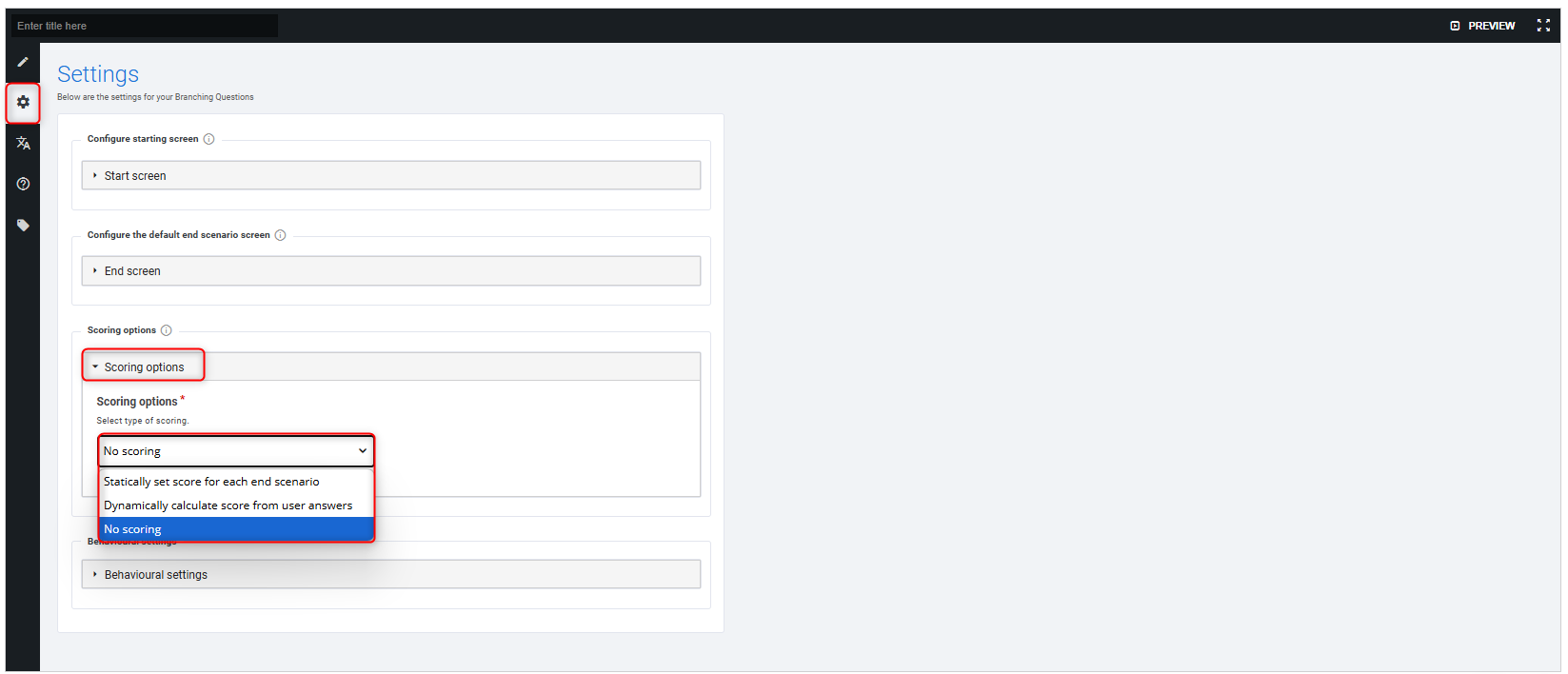Open the translations icon in sidebar

click(23, 143)
